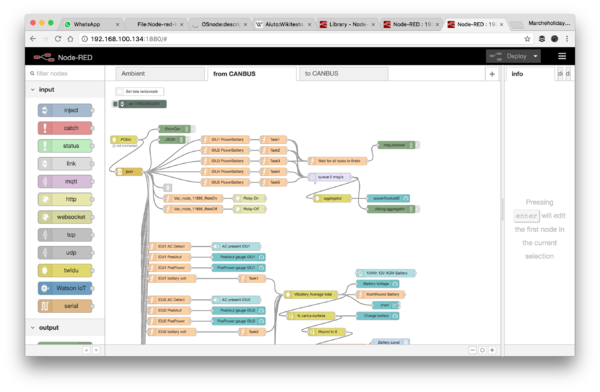Select the Wait for all tasks to finish node
Screen dimensions: 600x392
click(338, 161)
